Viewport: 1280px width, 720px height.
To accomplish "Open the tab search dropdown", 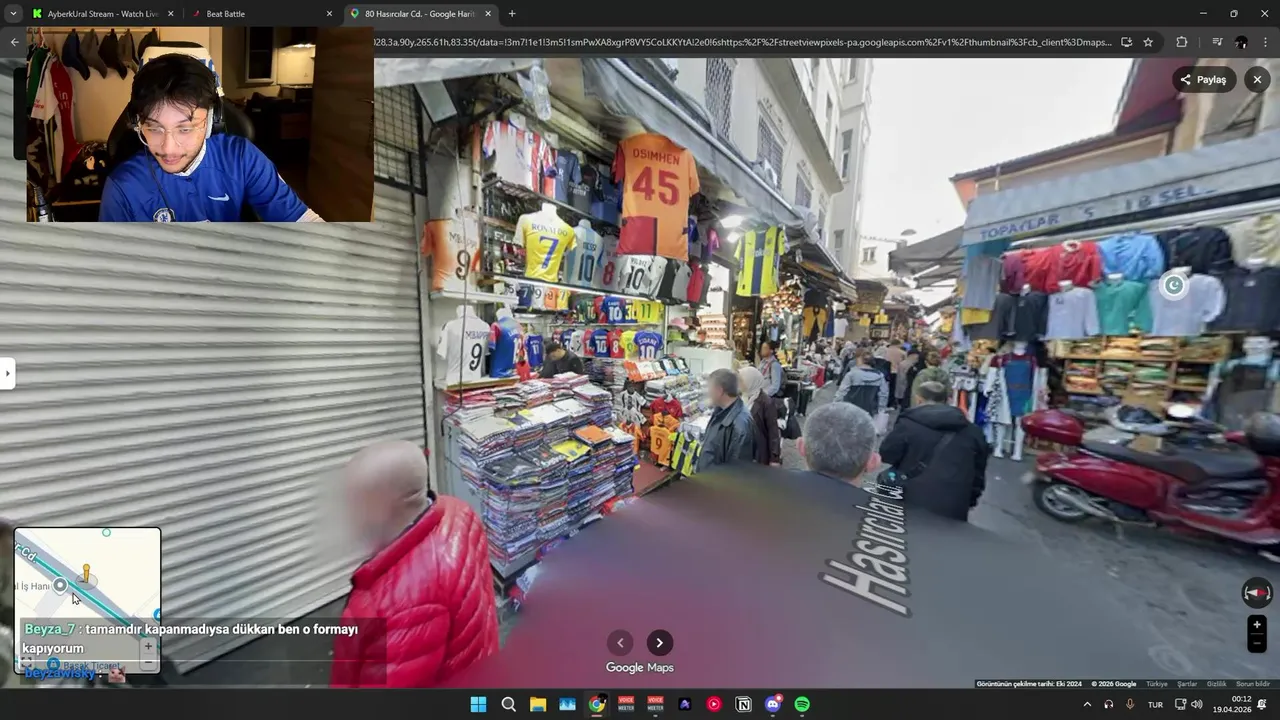I will [x=13, y=14].
